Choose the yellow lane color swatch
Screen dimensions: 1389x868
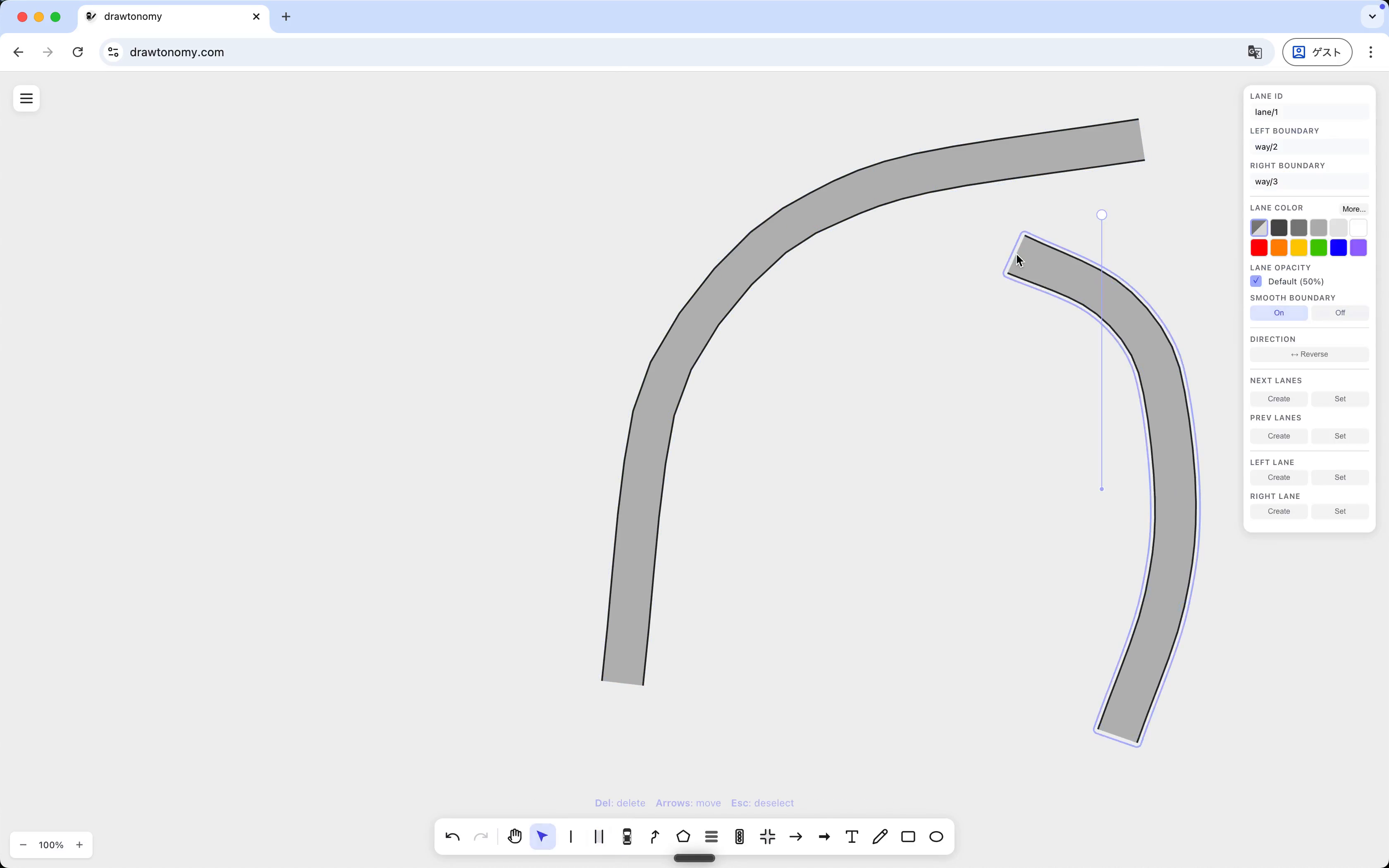pos(1298,248)
